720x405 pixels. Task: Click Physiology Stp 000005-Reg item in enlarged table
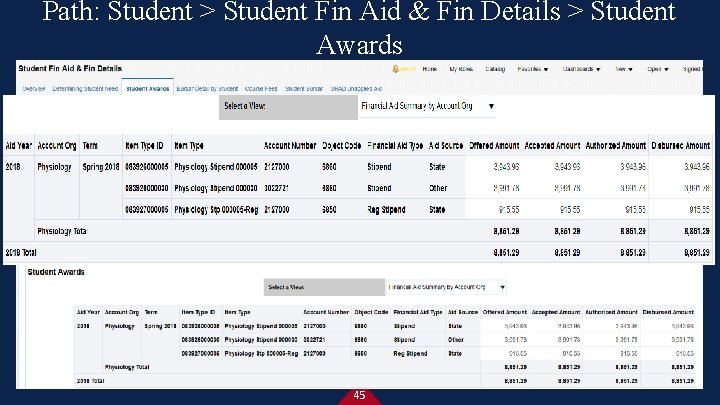point(216,210)
